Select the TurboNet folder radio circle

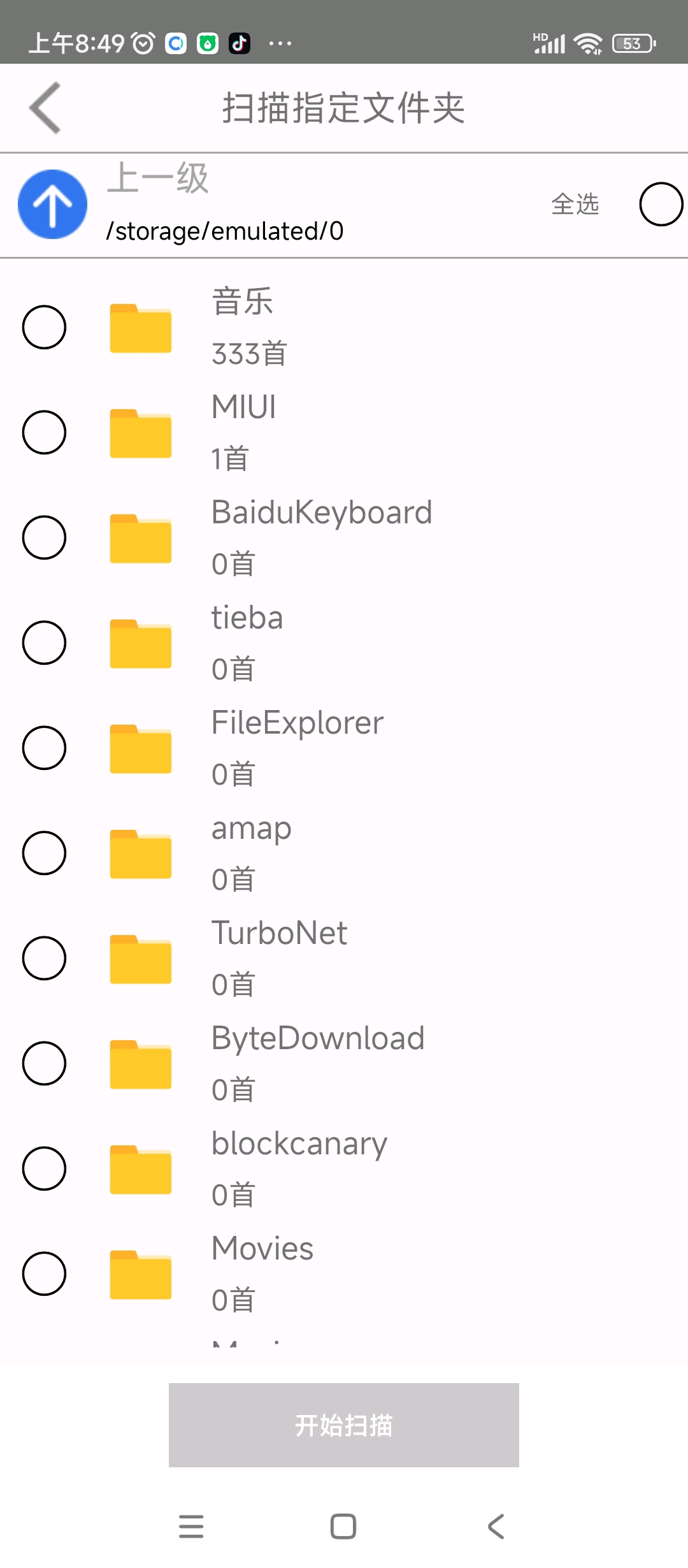44,958
